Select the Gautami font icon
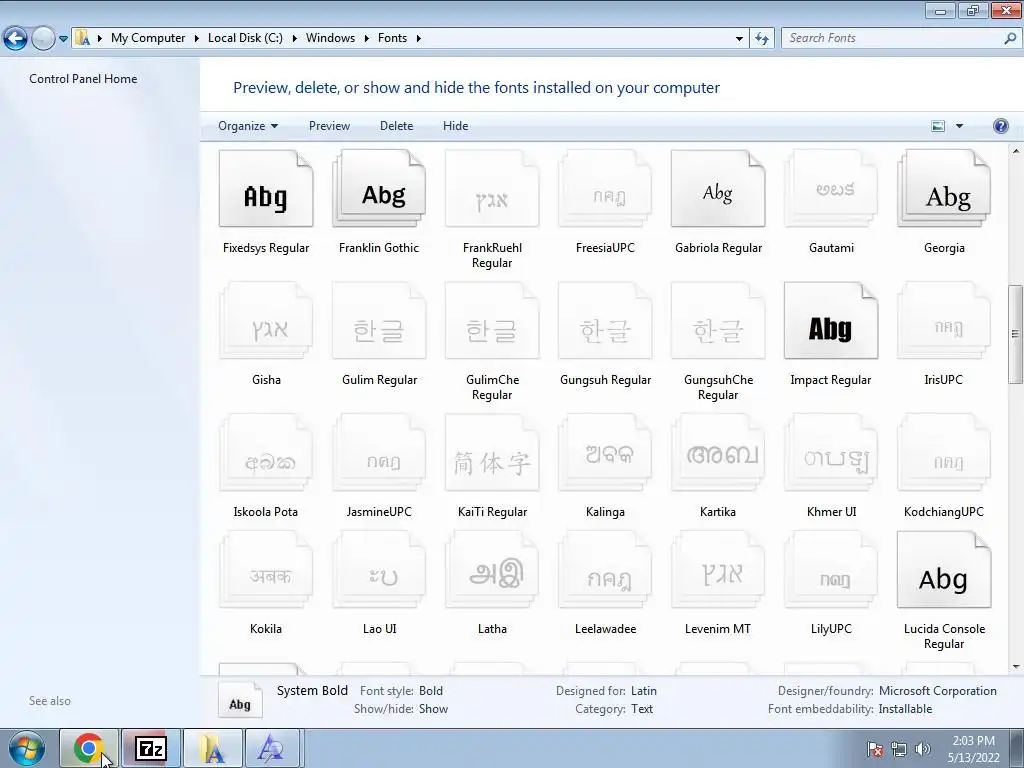Screen dimensions: 1024x768 [831, 189]
